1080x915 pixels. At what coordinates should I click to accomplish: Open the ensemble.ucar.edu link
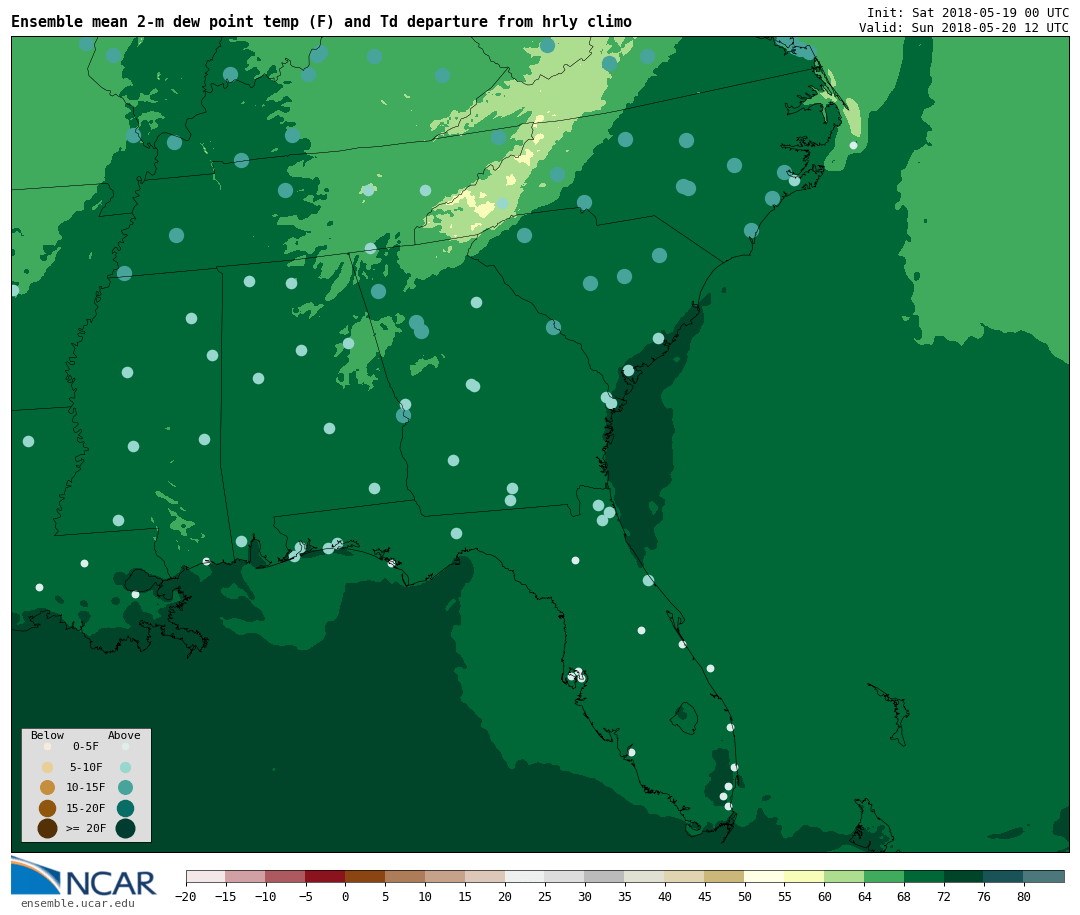tap(77, 904)
